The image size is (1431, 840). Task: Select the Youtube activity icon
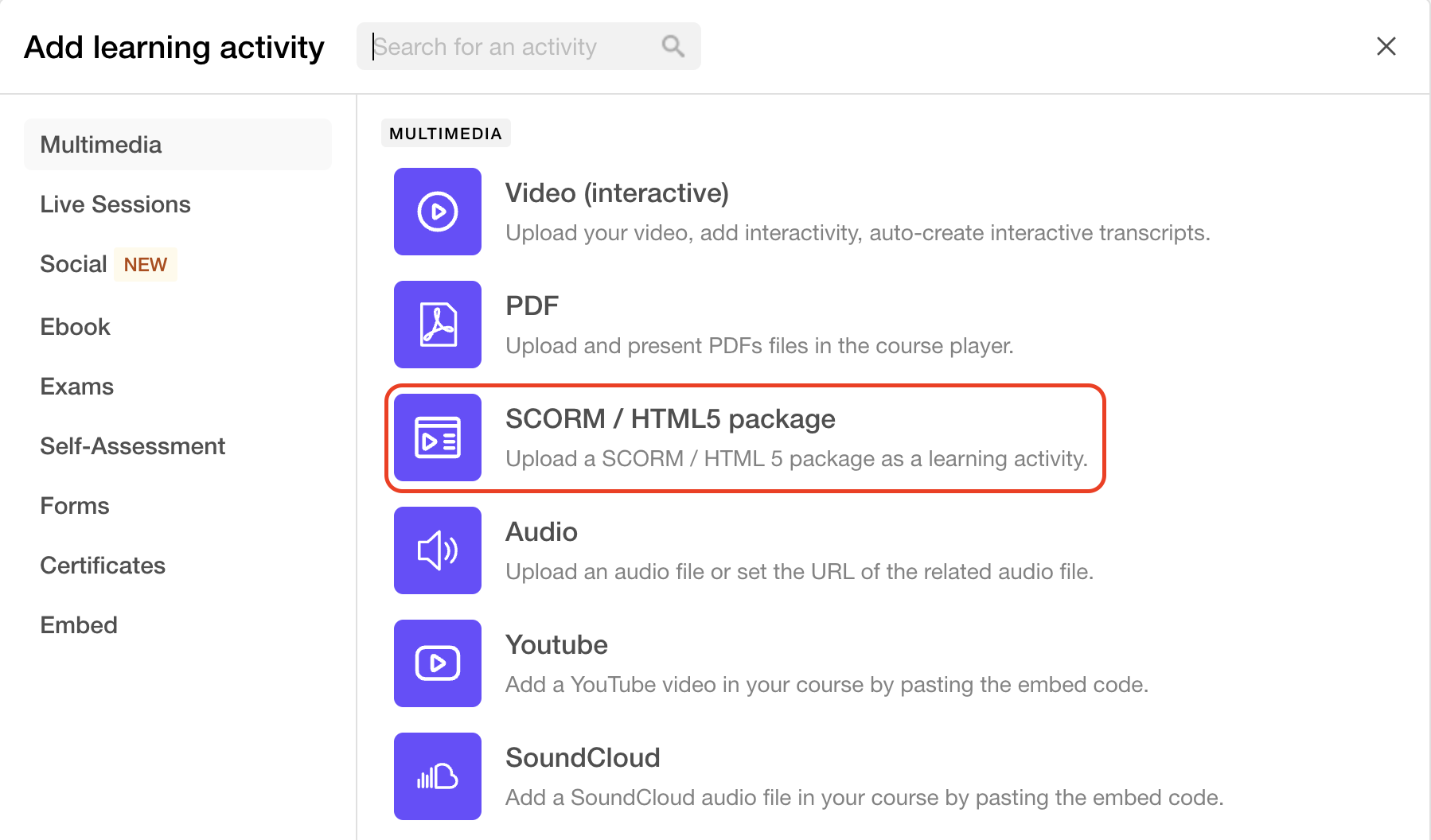438,663
